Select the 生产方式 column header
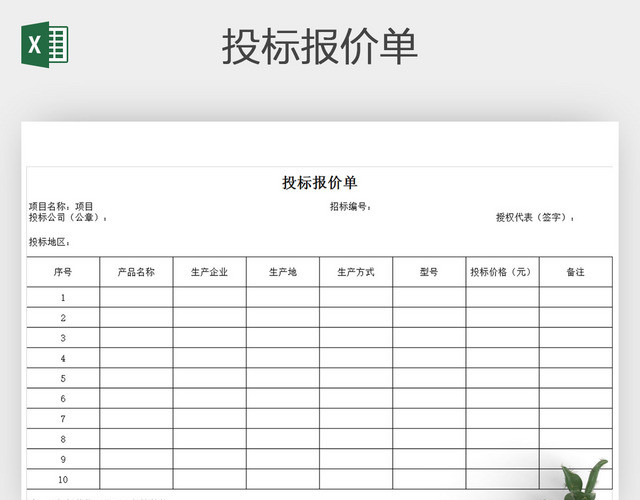640x500 pixels. pos(356,272)
